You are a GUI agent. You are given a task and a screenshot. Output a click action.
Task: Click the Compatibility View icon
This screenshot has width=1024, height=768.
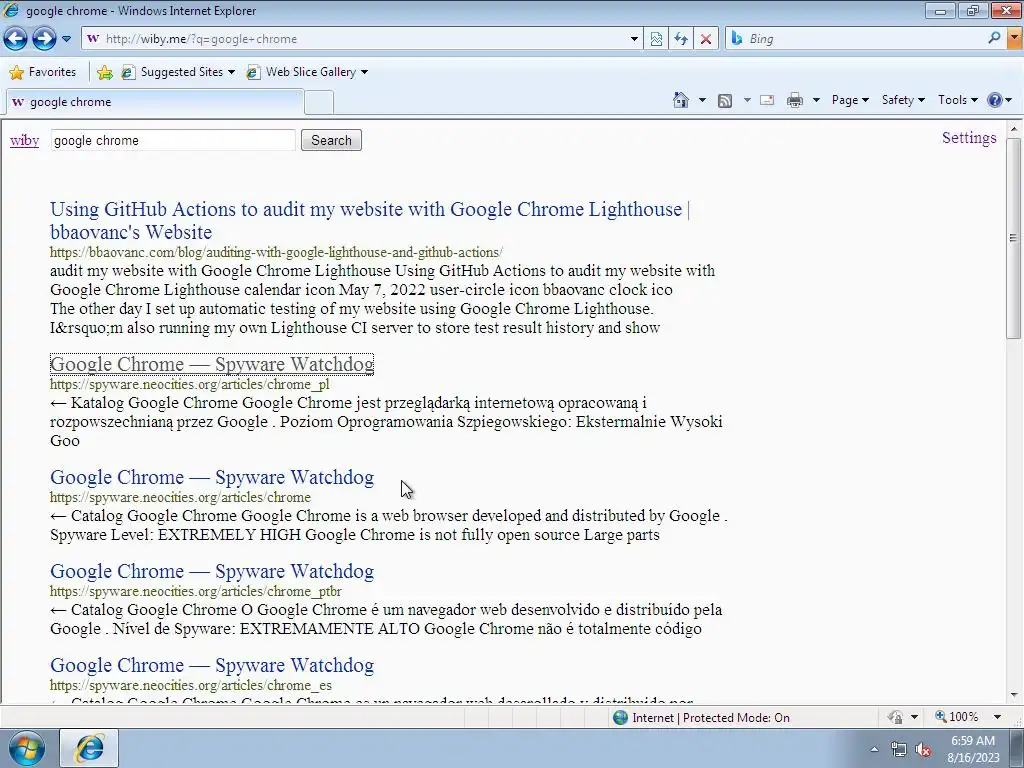[656, 39]
